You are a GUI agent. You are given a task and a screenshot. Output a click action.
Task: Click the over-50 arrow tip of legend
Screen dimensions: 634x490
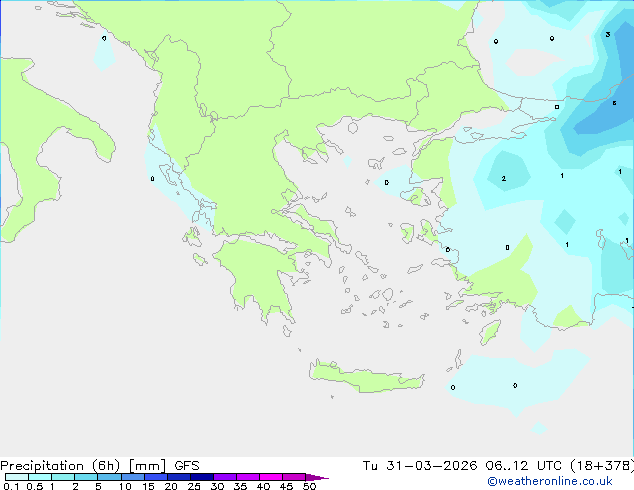tap(317, 477)
